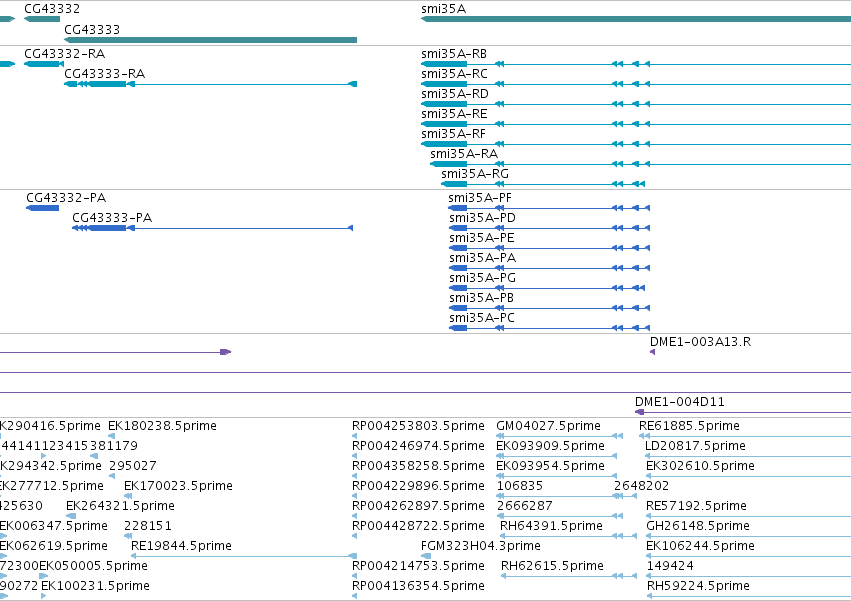Select EST RP004358258.5prime
This screenshot has height=601, width=851.
coord(418,466)
